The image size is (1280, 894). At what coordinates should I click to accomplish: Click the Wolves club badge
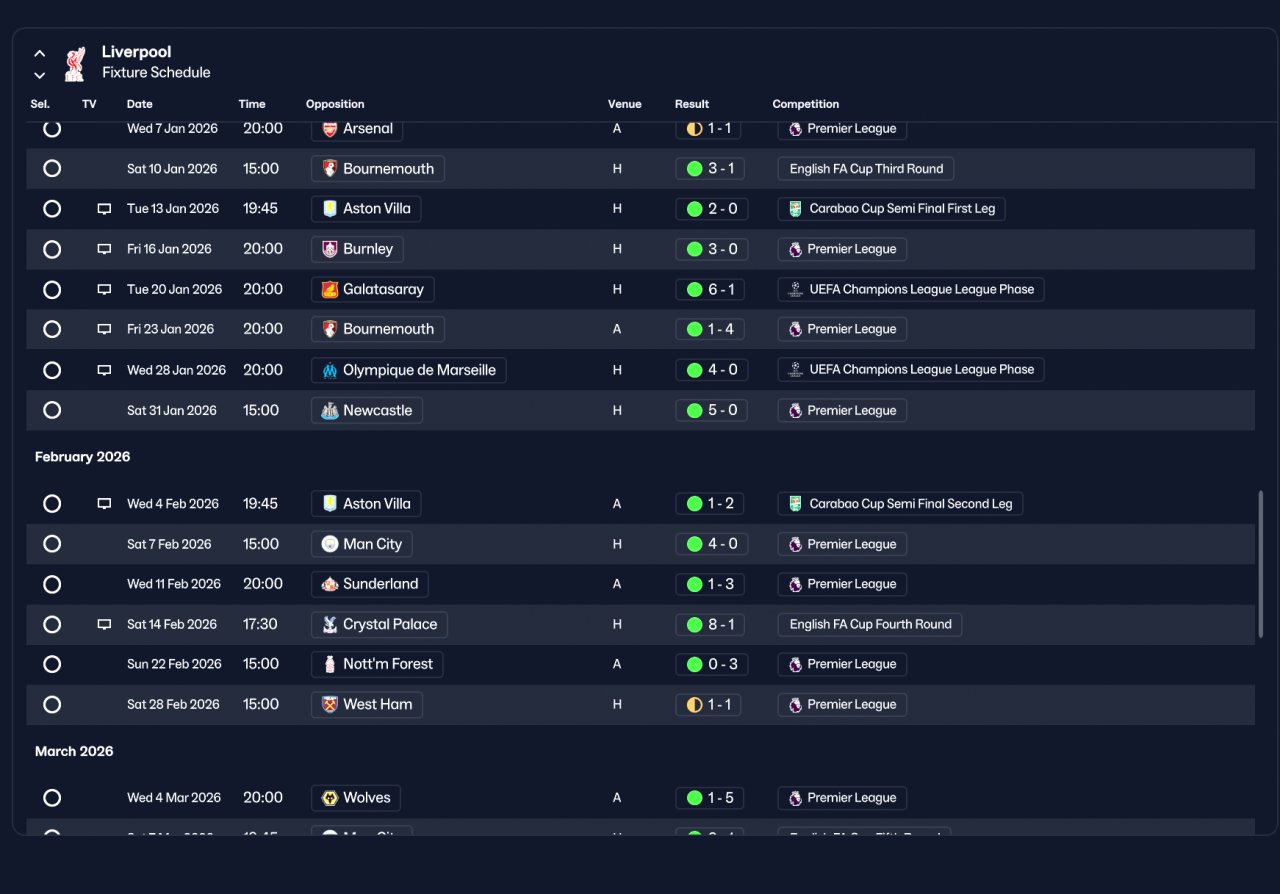(330, 798)
